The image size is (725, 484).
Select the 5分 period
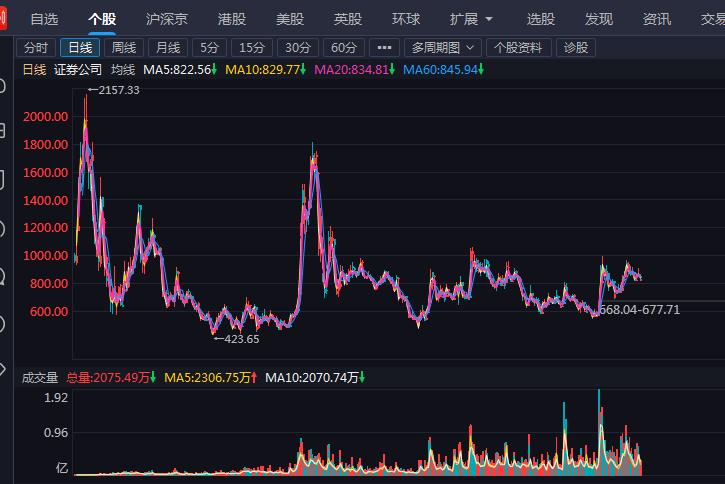click(209, 48)
